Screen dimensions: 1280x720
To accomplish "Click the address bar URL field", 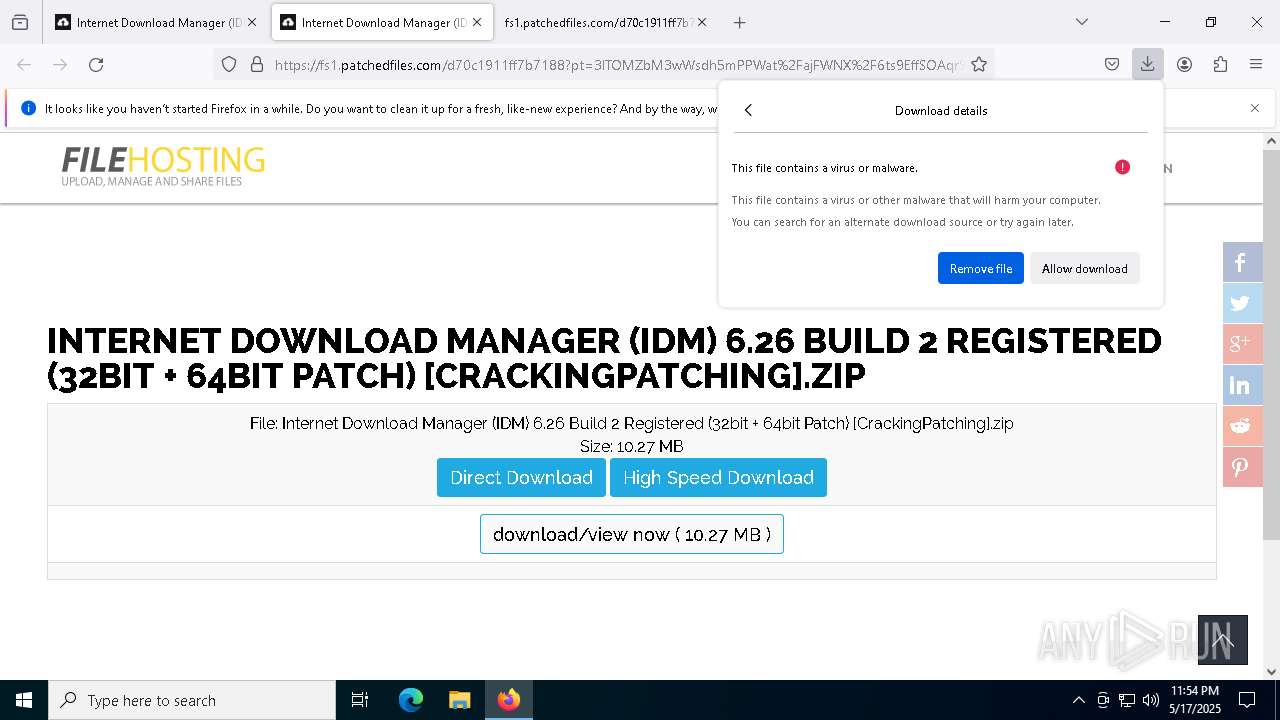I will (615, 64).
